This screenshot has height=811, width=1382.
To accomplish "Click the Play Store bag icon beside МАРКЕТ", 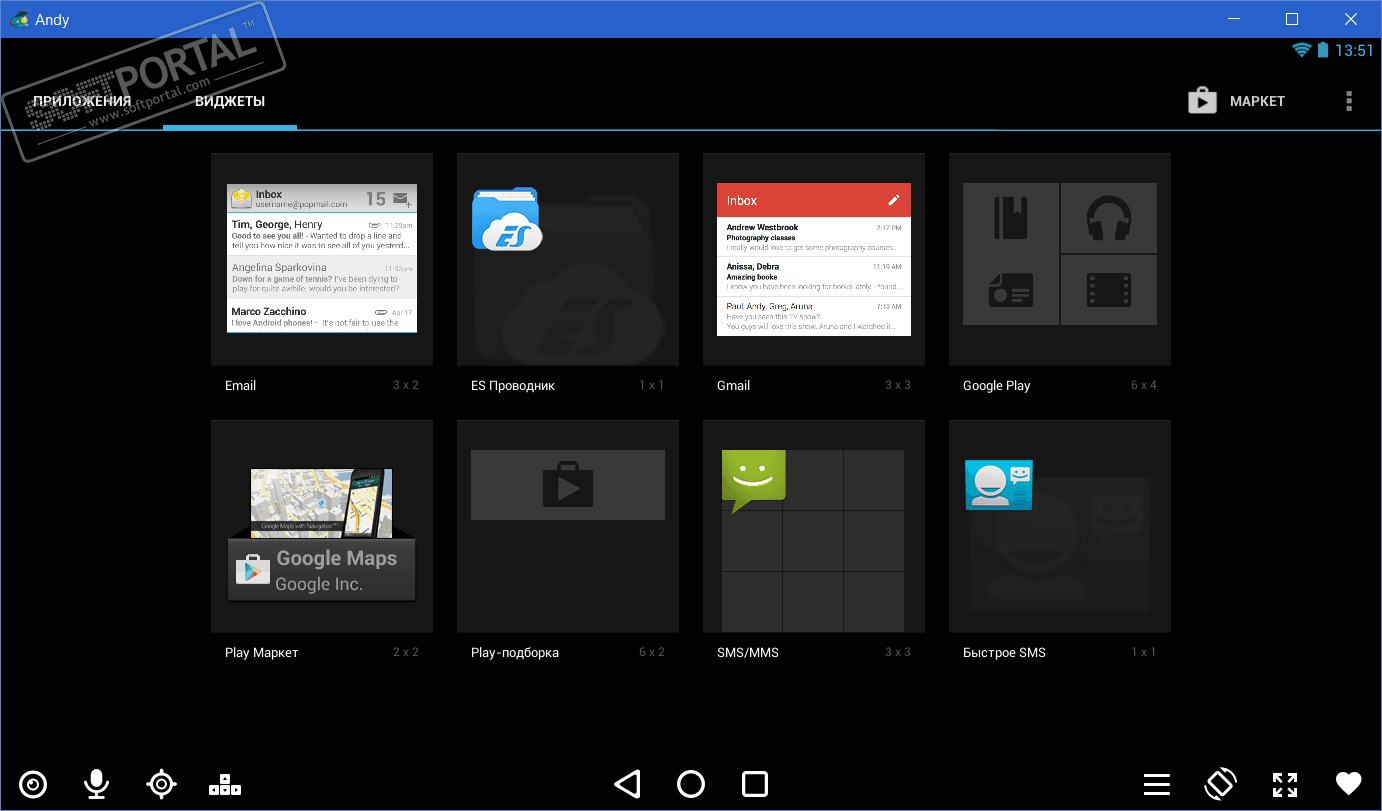I will 1202,100.
